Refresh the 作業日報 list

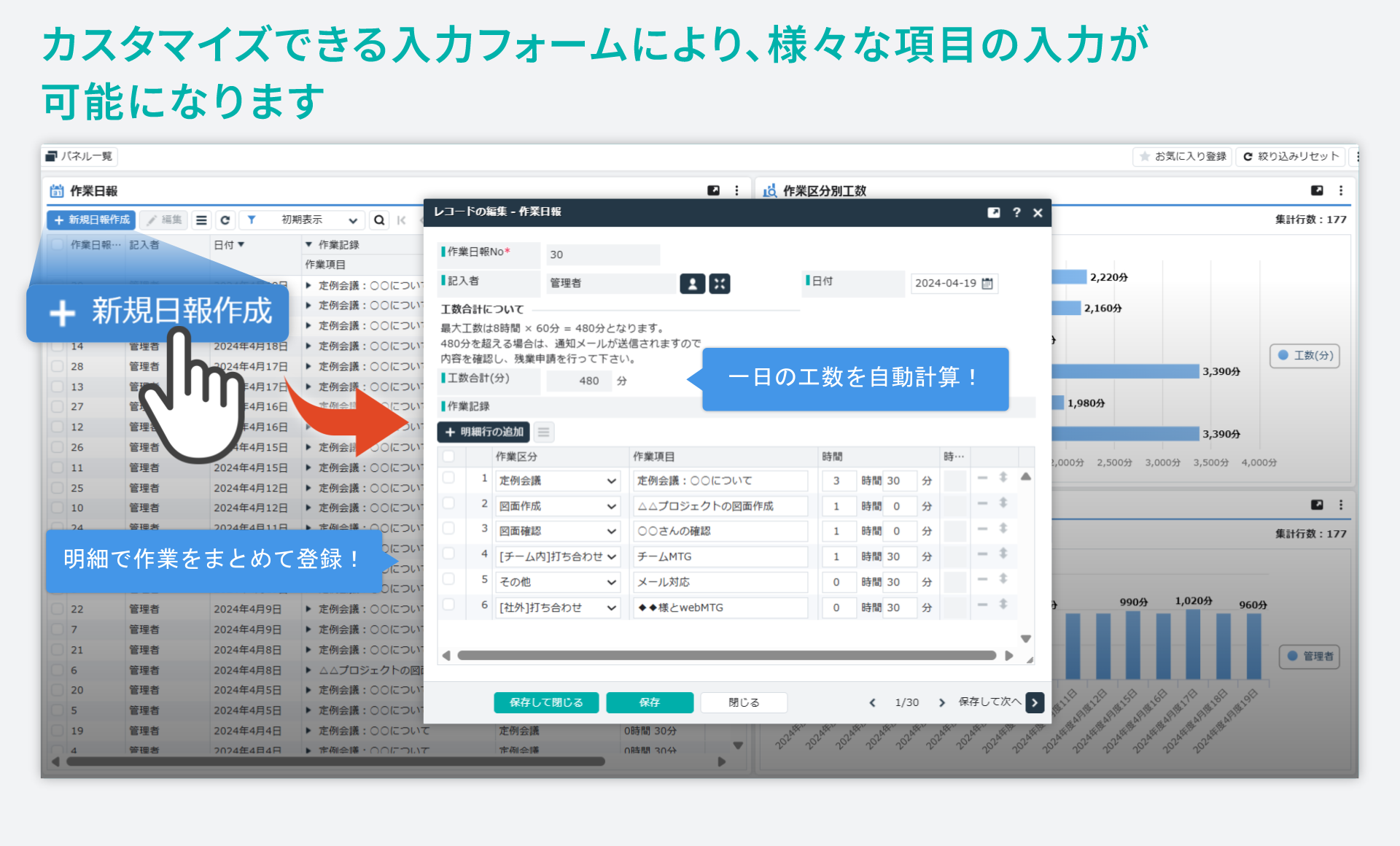click(x=226, y=220)
